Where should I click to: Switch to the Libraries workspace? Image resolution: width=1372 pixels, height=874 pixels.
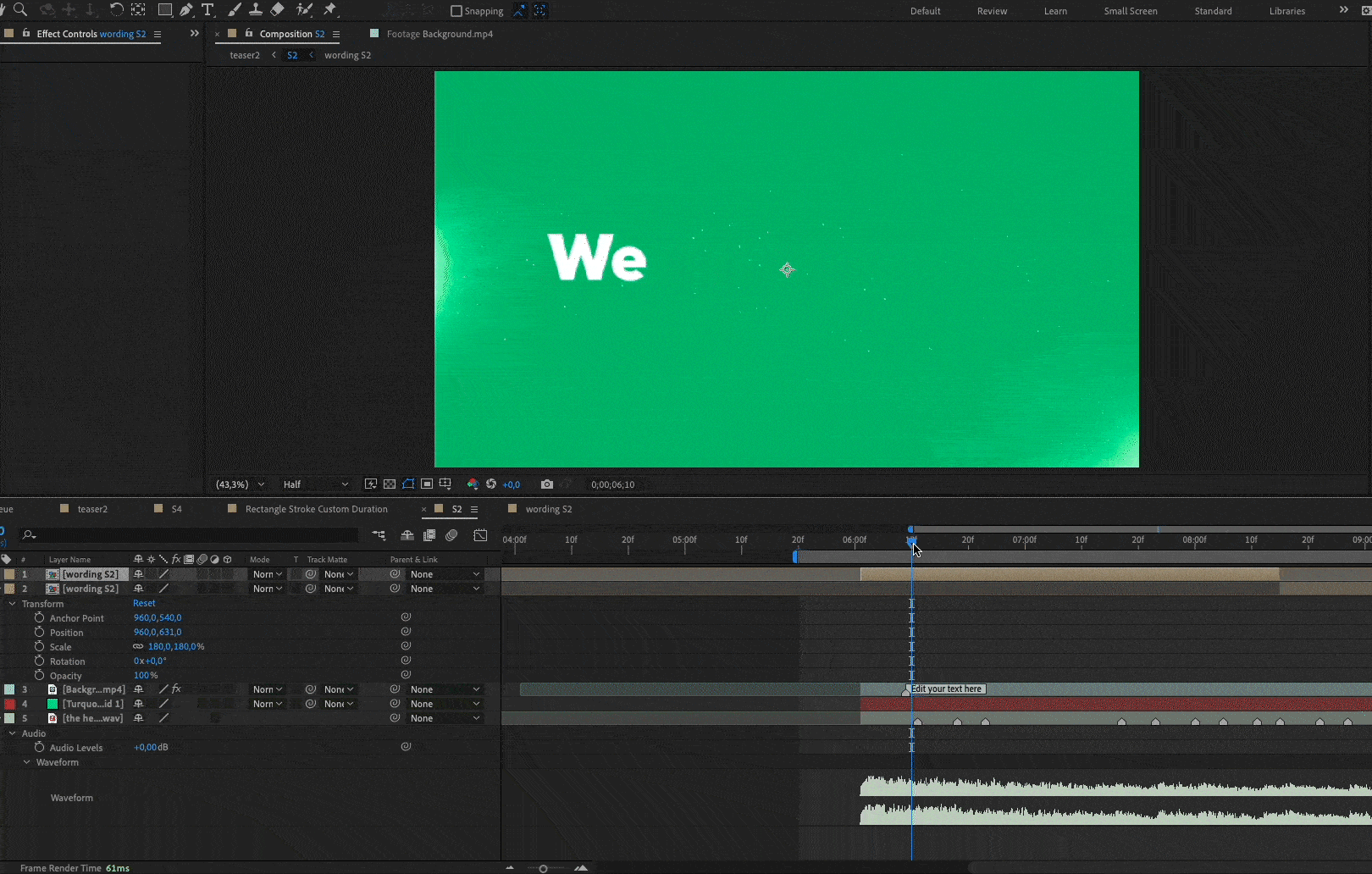point(1286,11)
